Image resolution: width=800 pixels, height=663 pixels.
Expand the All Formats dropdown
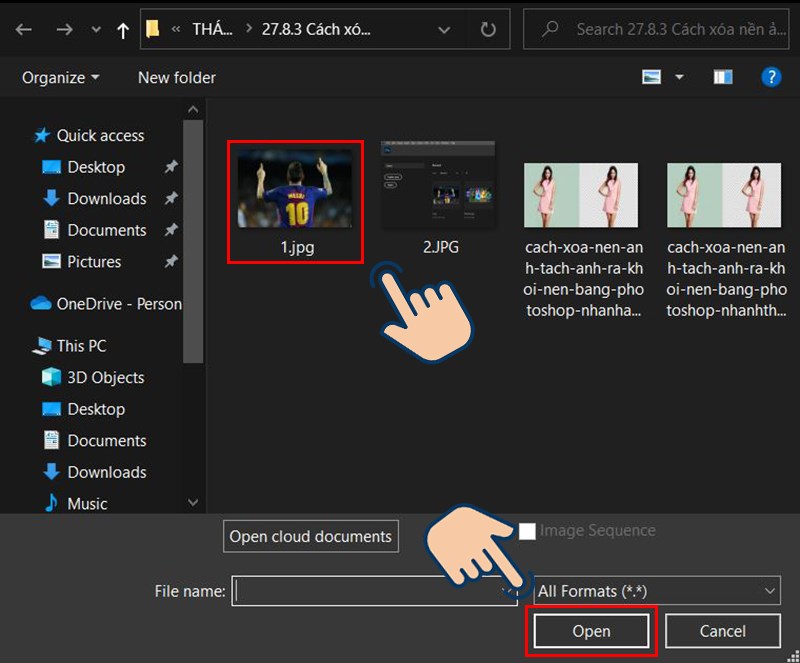tap(656, 591)
